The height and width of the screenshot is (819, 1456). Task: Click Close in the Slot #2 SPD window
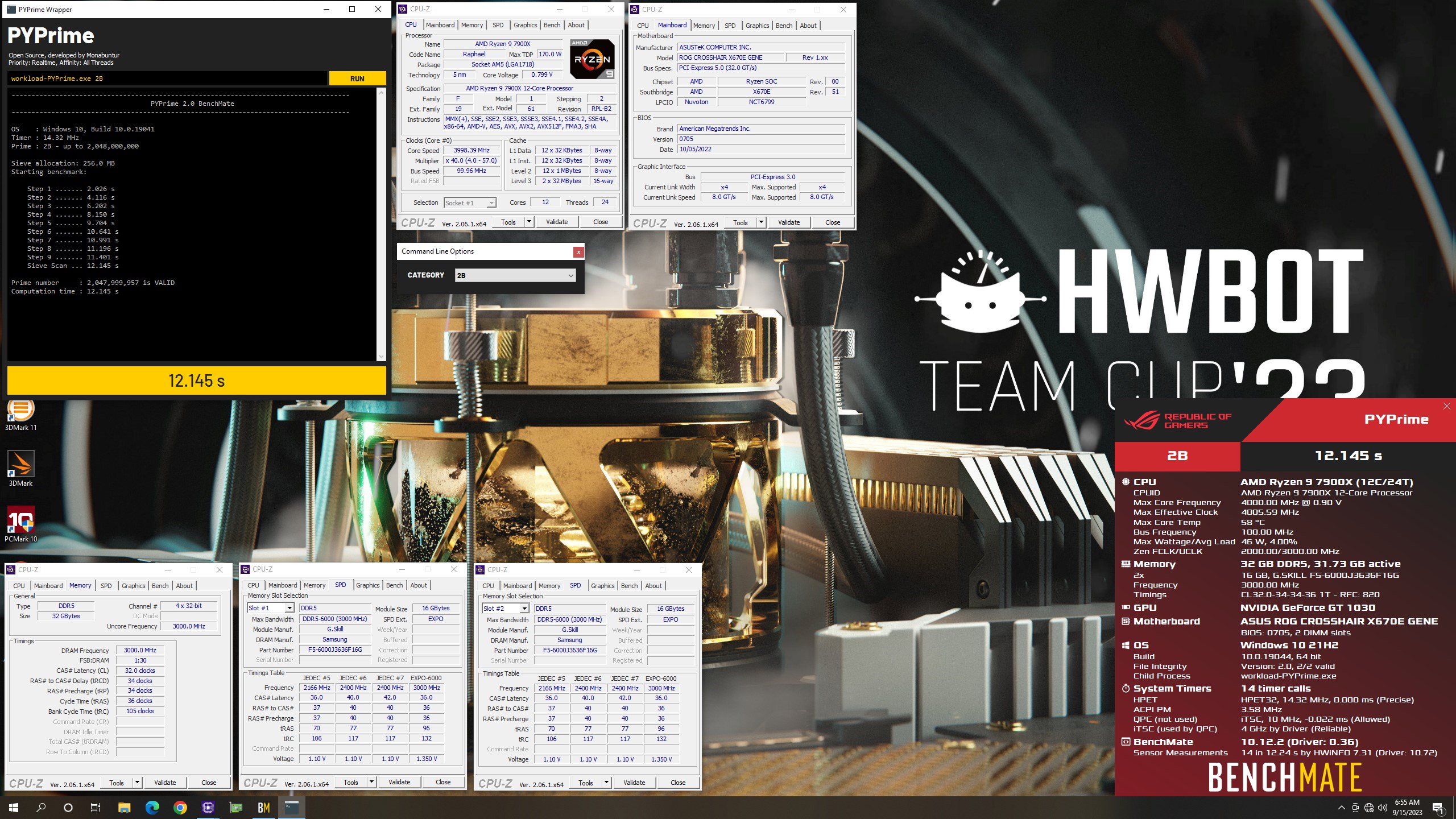pos(678,783)
